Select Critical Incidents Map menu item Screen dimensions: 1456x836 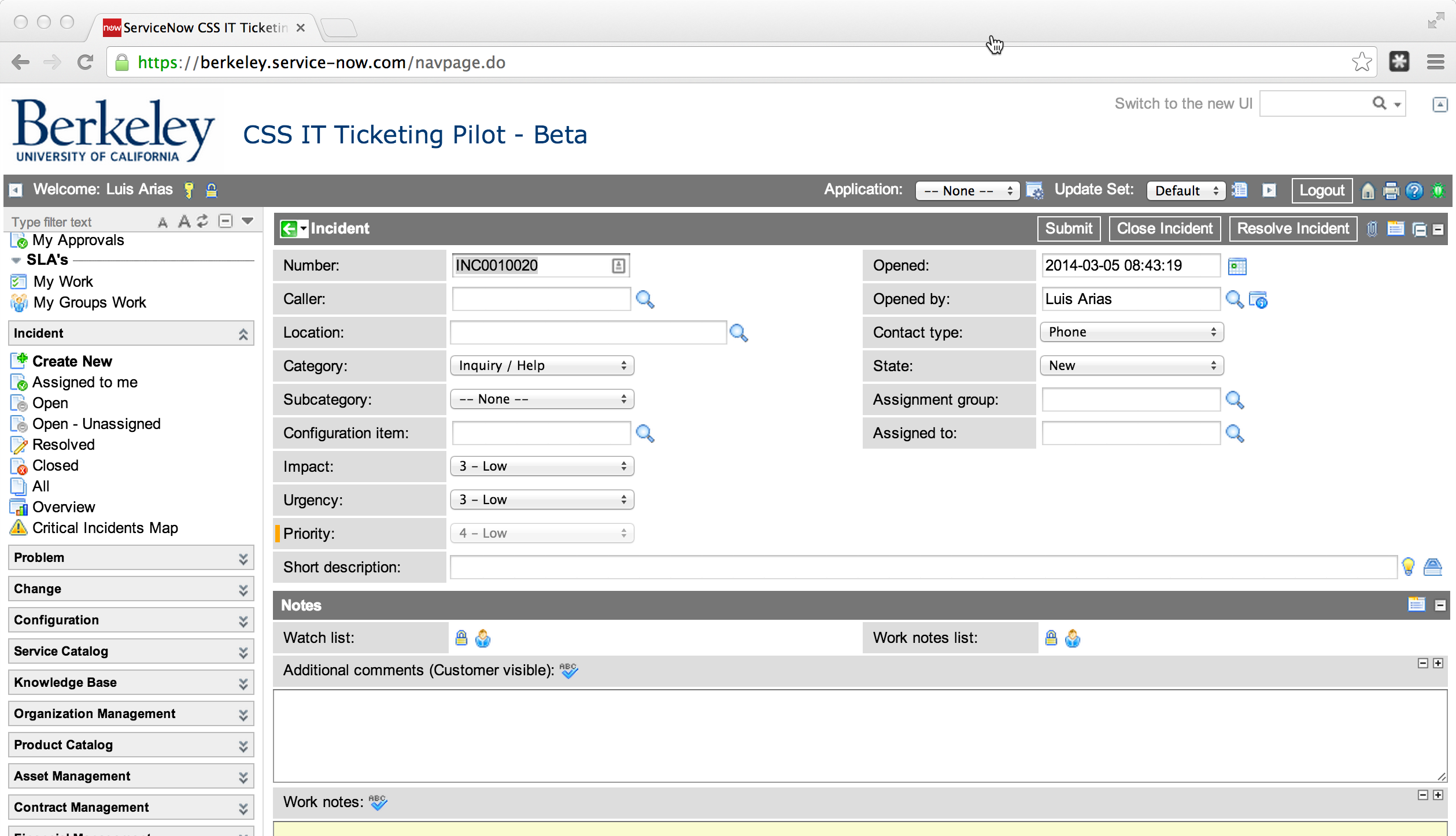[x=105, y=528]
